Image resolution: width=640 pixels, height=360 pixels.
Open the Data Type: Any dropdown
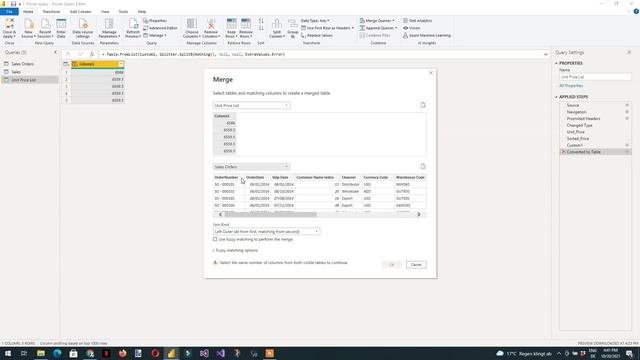[x=315, y=20]
